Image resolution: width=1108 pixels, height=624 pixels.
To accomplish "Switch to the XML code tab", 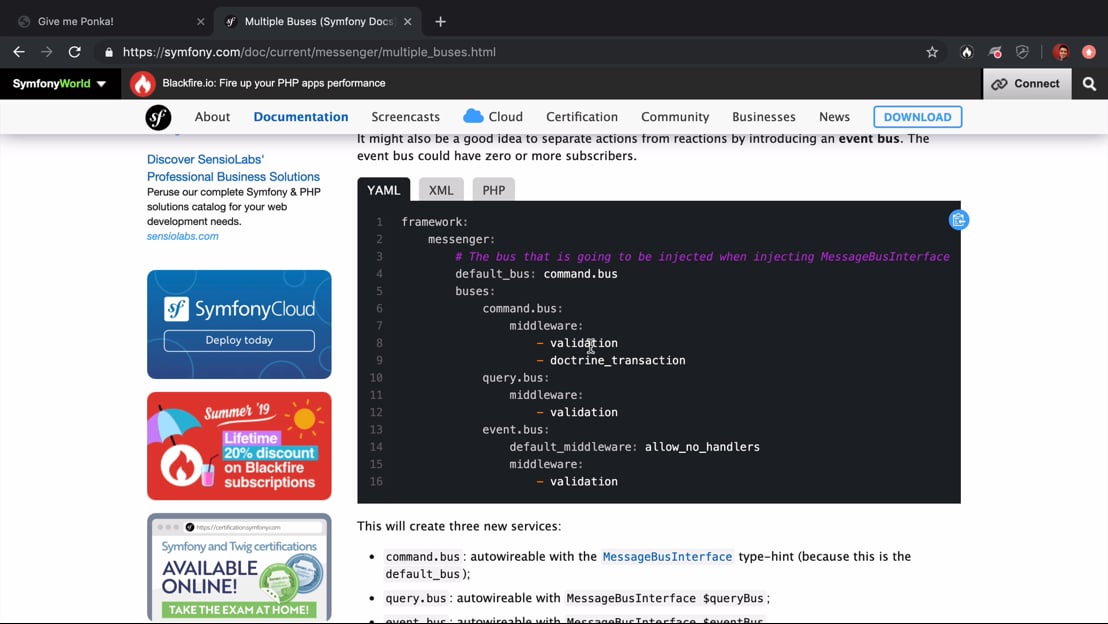I will click(x=441, y=190).
